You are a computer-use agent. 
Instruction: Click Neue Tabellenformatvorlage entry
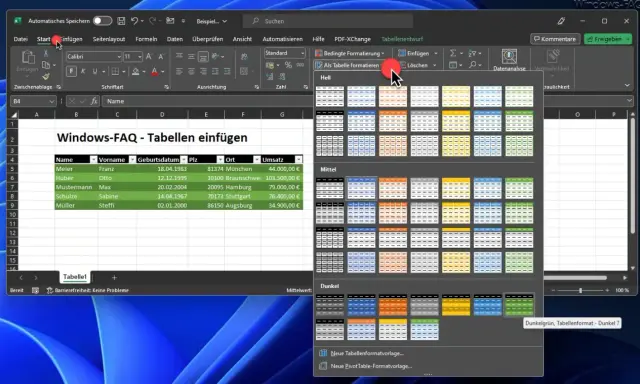click(x=362, y=353)
